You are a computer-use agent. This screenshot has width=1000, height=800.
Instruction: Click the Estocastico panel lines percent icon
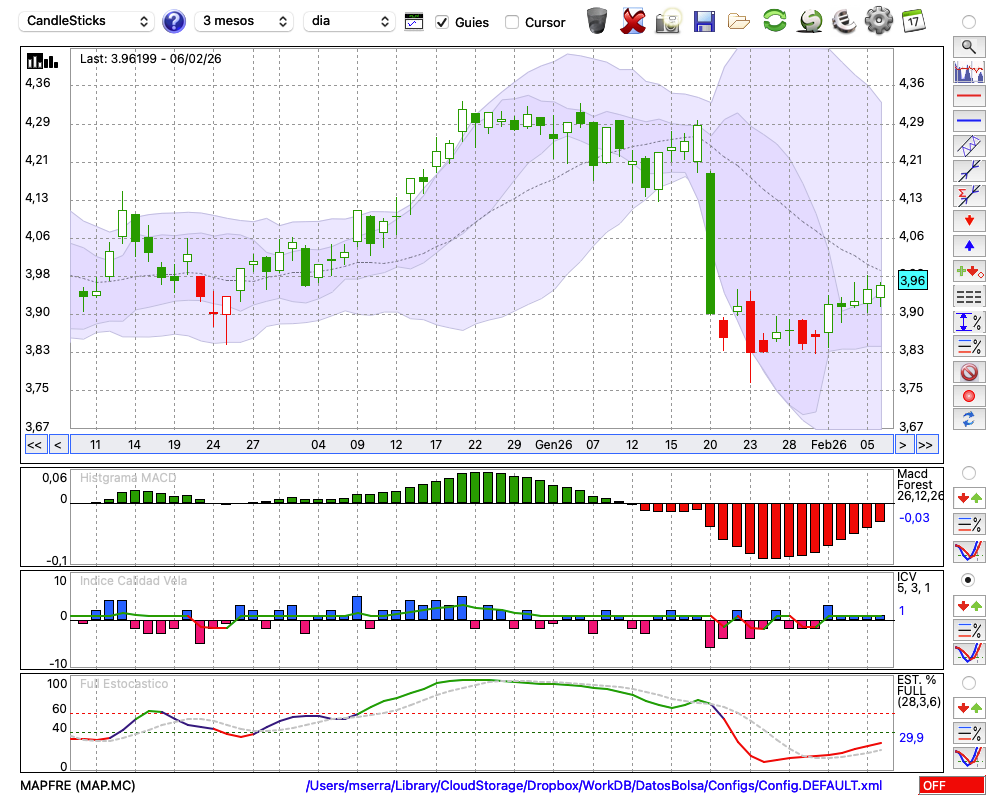click(969, 732)
